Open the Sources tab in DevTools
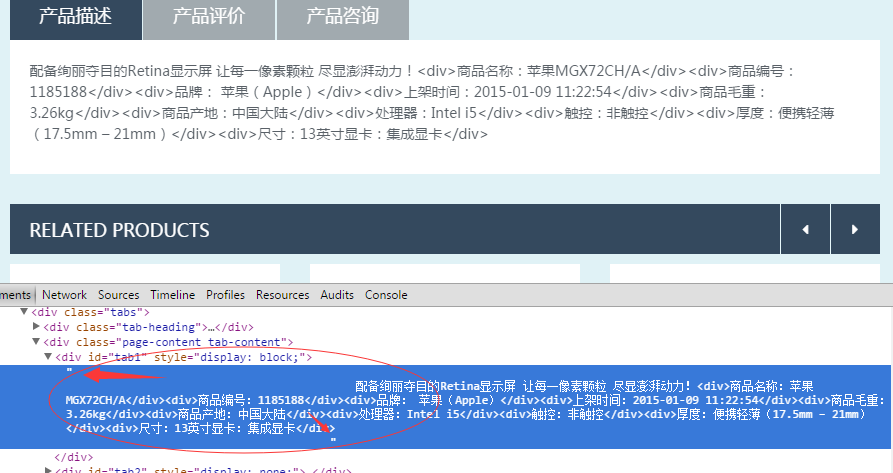 click(x=118, y=295)
